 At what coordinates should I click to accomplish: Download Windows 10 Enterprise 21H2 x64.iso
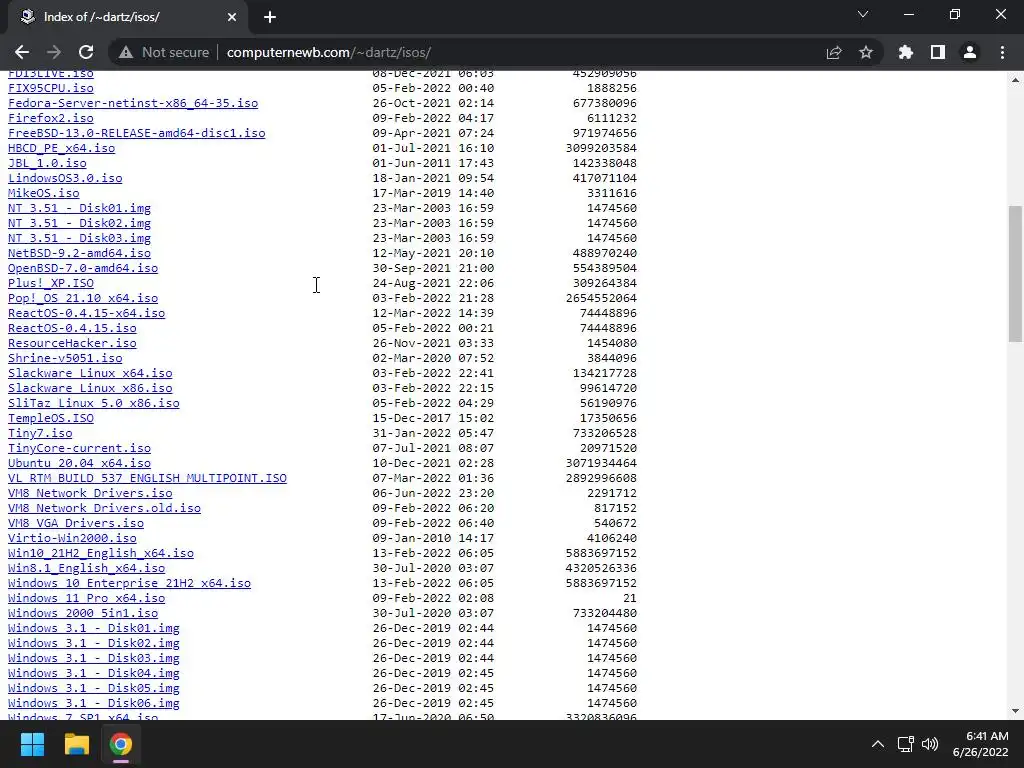coord(129,584)
